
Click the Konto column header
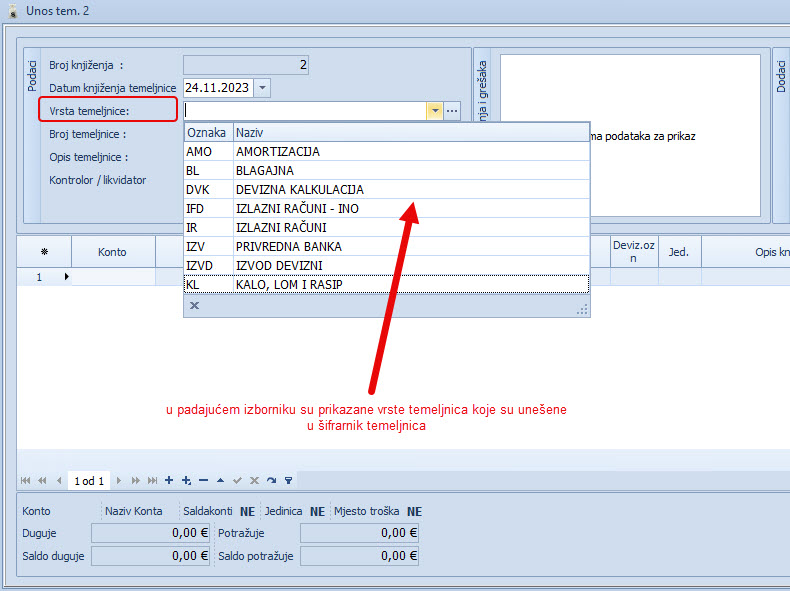point(112,252)
